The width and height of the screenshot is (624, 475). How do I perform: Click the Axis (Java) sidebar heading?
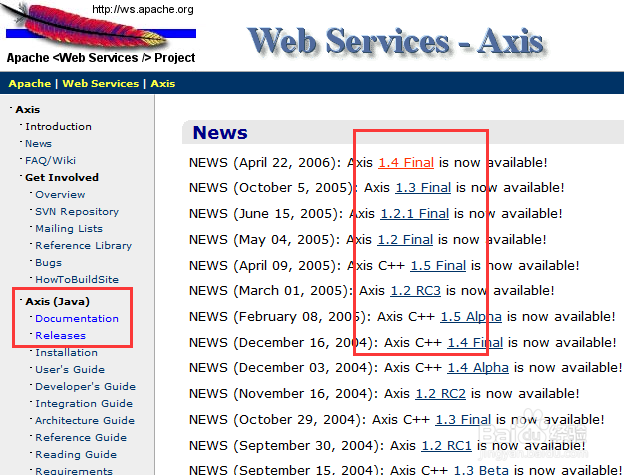pyautogui.click(x=57, y=302)
